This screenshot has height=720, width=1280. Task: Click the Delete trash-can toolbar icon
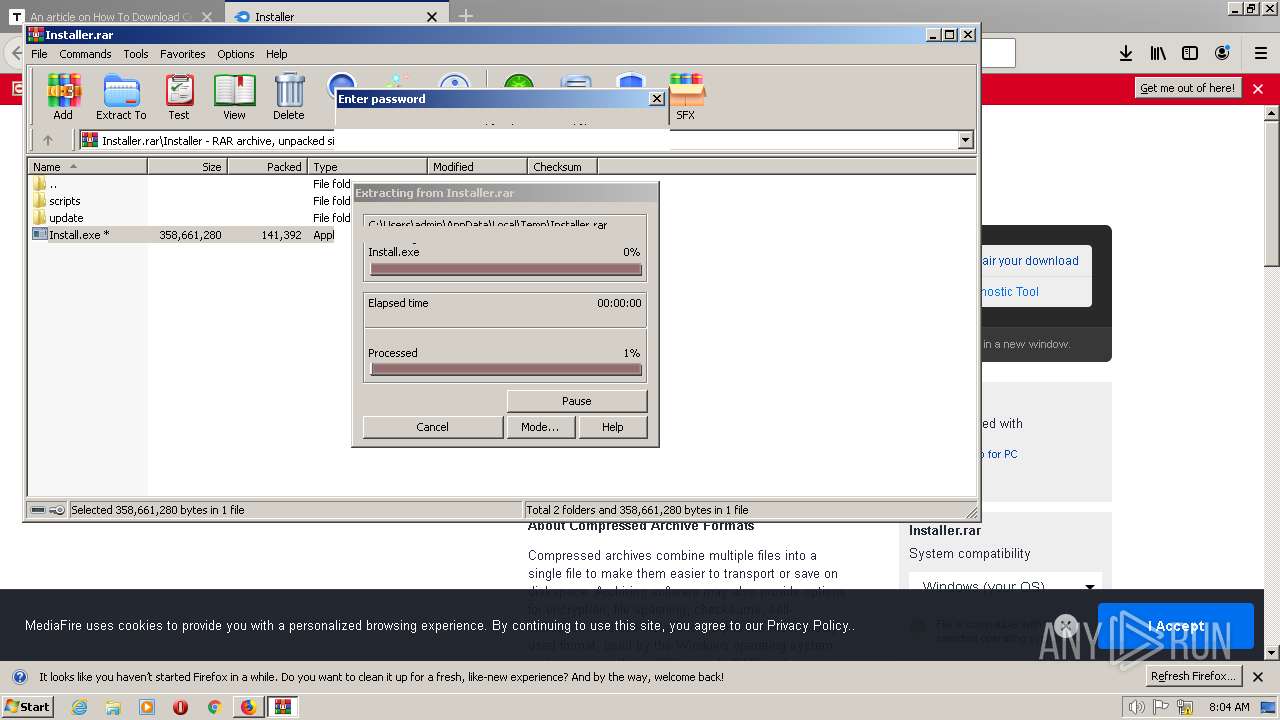point(289,97)
